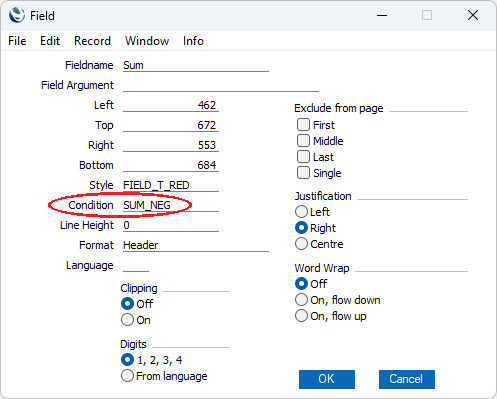This screenshot has height=399, width=497.
Task: Turn Clipping On
Action: [127, 320]
